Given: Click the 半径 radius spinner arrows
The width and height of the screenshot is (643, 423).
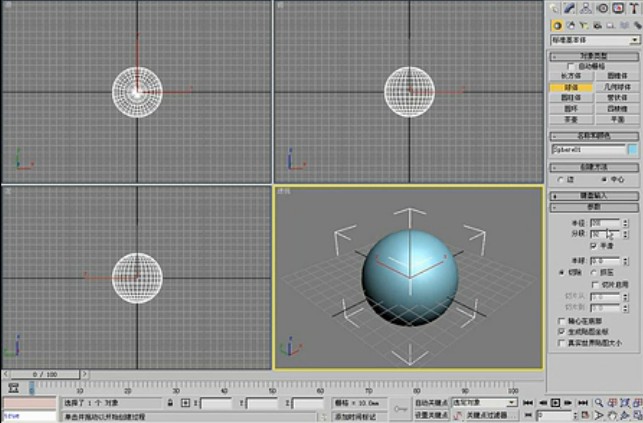Looking at the screenshot, I should (x=625, y=223).
